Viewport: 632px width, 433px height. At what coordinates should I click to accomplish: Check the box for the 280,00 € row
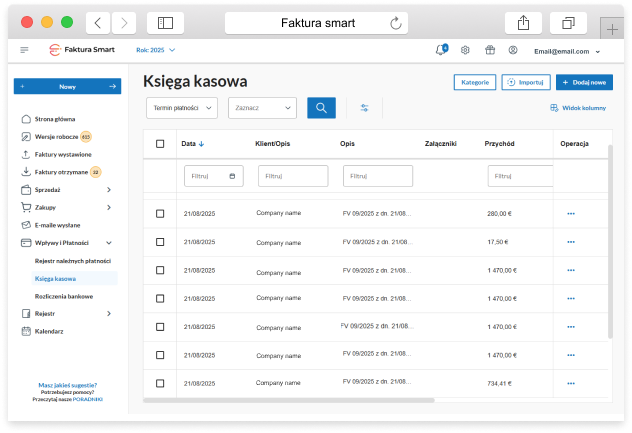(x=160, y=214)
